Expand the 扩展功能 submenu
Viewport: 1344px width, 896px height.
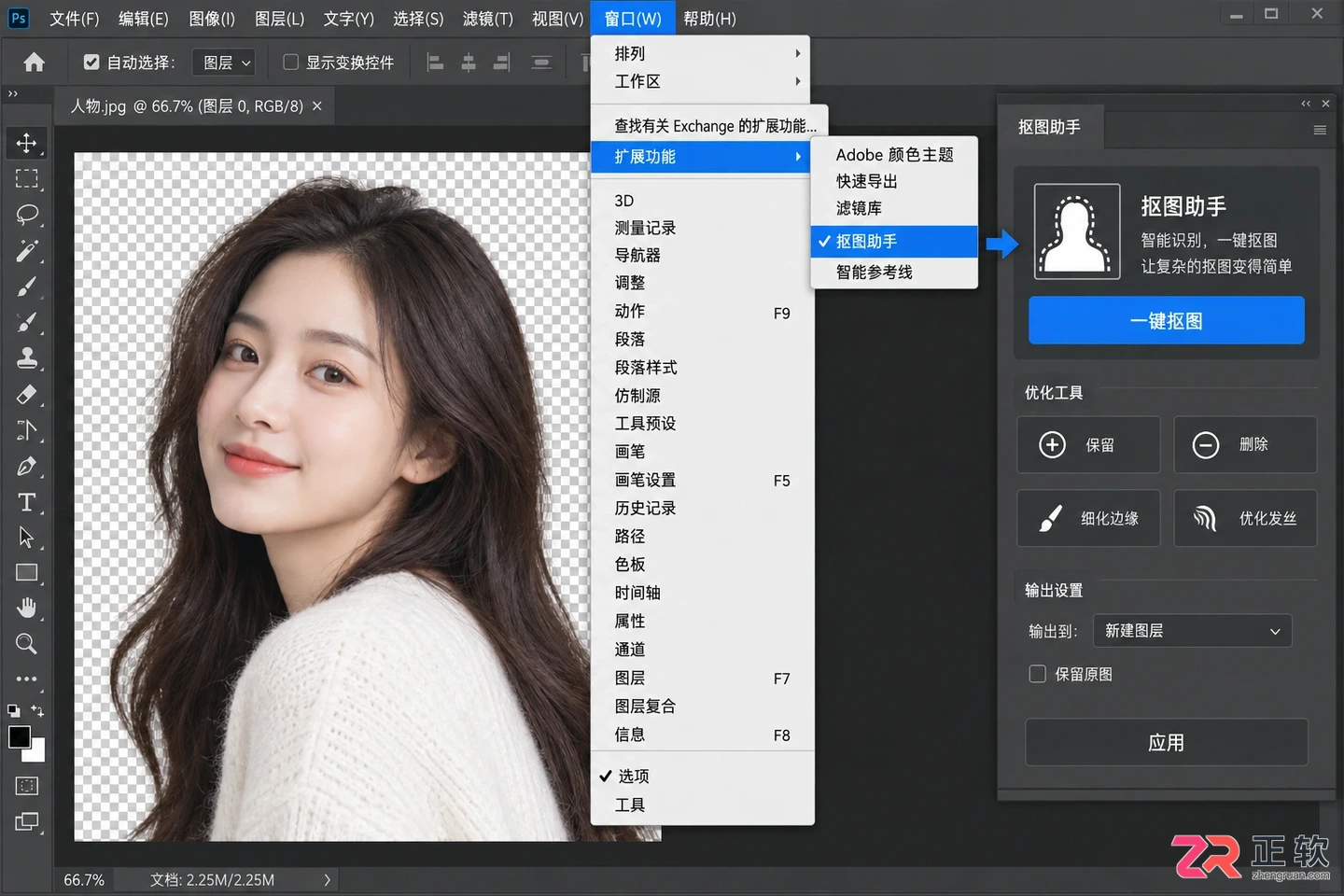tap(700, 157)
